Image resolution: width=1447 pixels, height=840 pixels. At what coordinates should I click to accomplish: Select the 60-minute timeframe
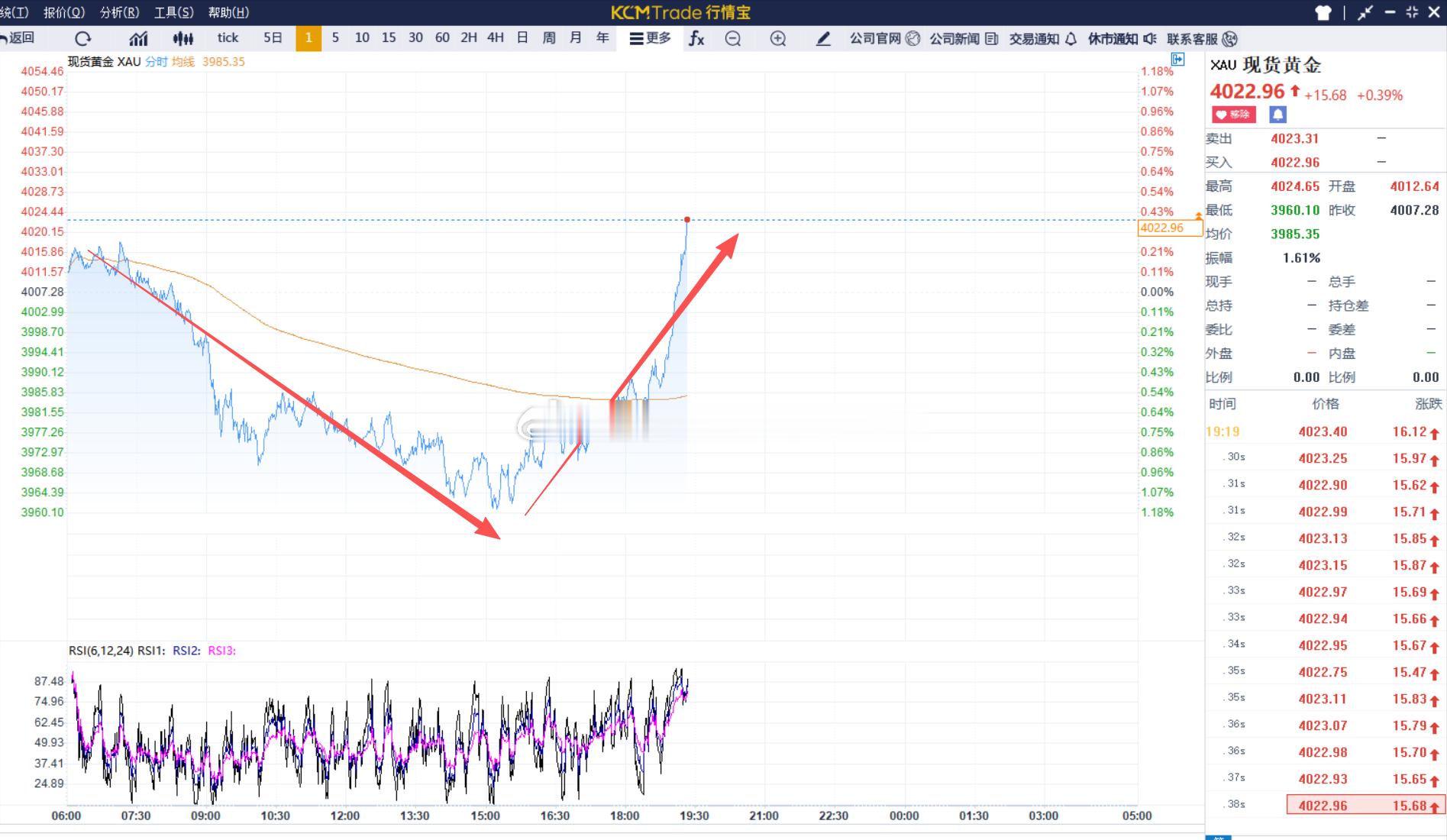(x=442, y=38)
